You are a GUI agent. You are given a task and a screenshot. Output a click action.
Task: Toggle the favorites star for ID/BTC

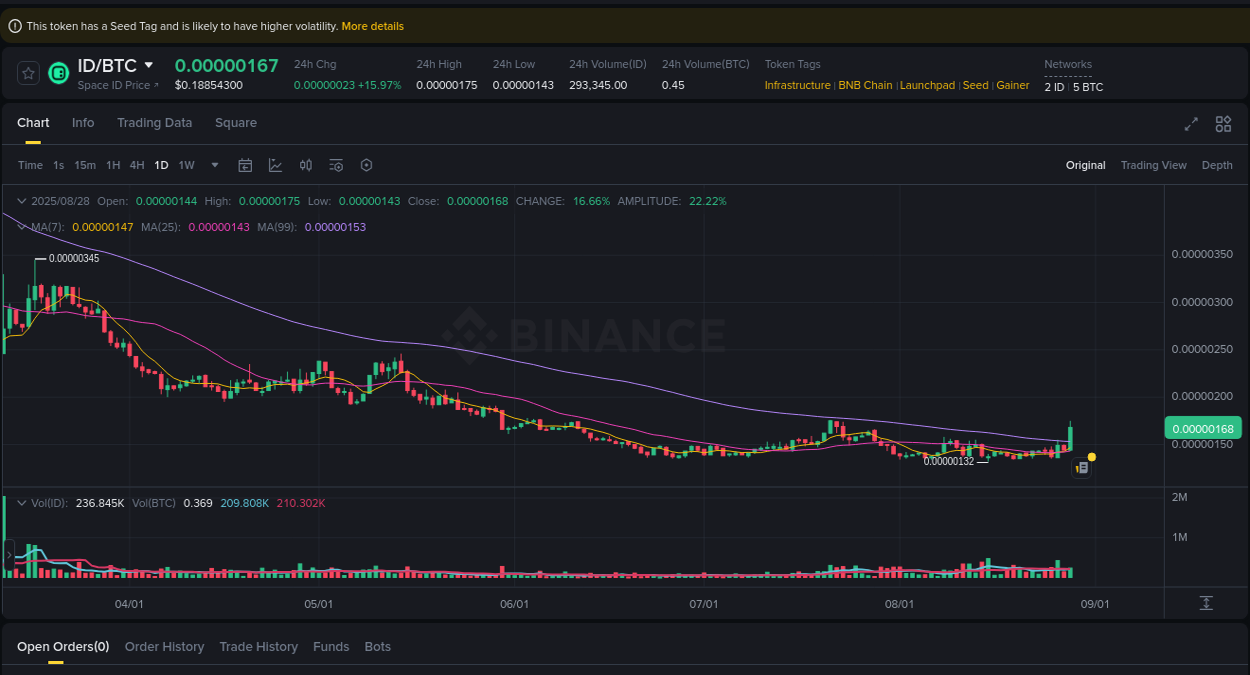coord(28,73)
